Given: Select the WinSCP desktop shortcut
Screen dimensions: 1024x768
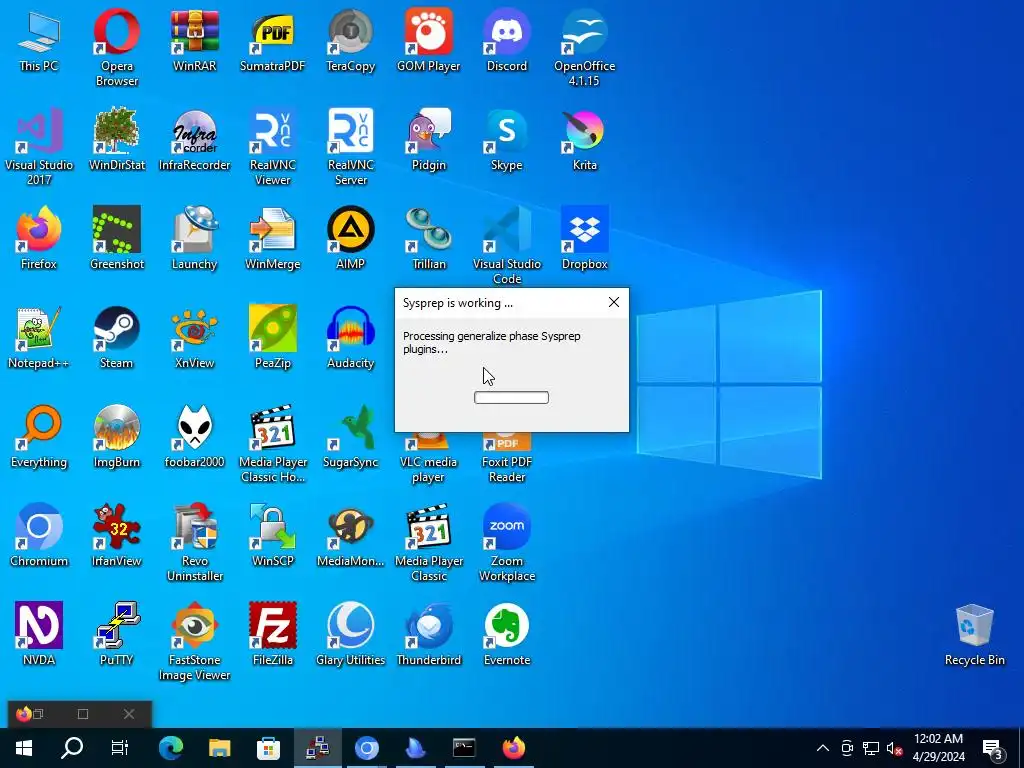Looking at the screenshot, I should point(273,536).
